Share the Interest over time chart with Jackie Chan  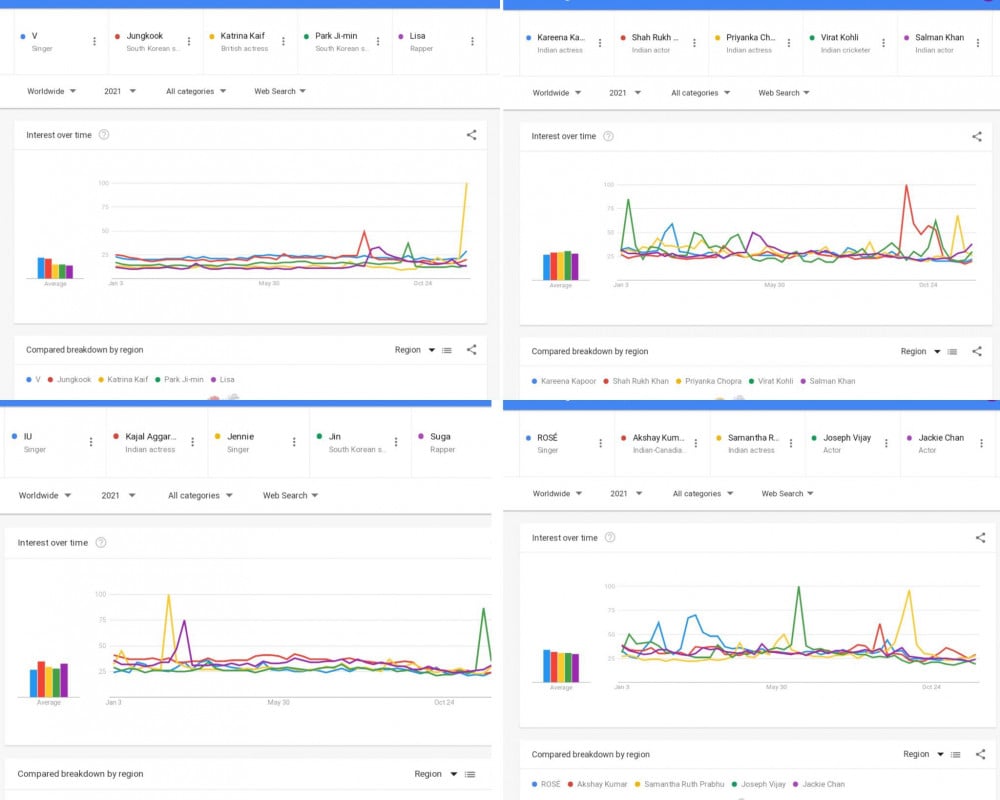[x=980, y=538]
